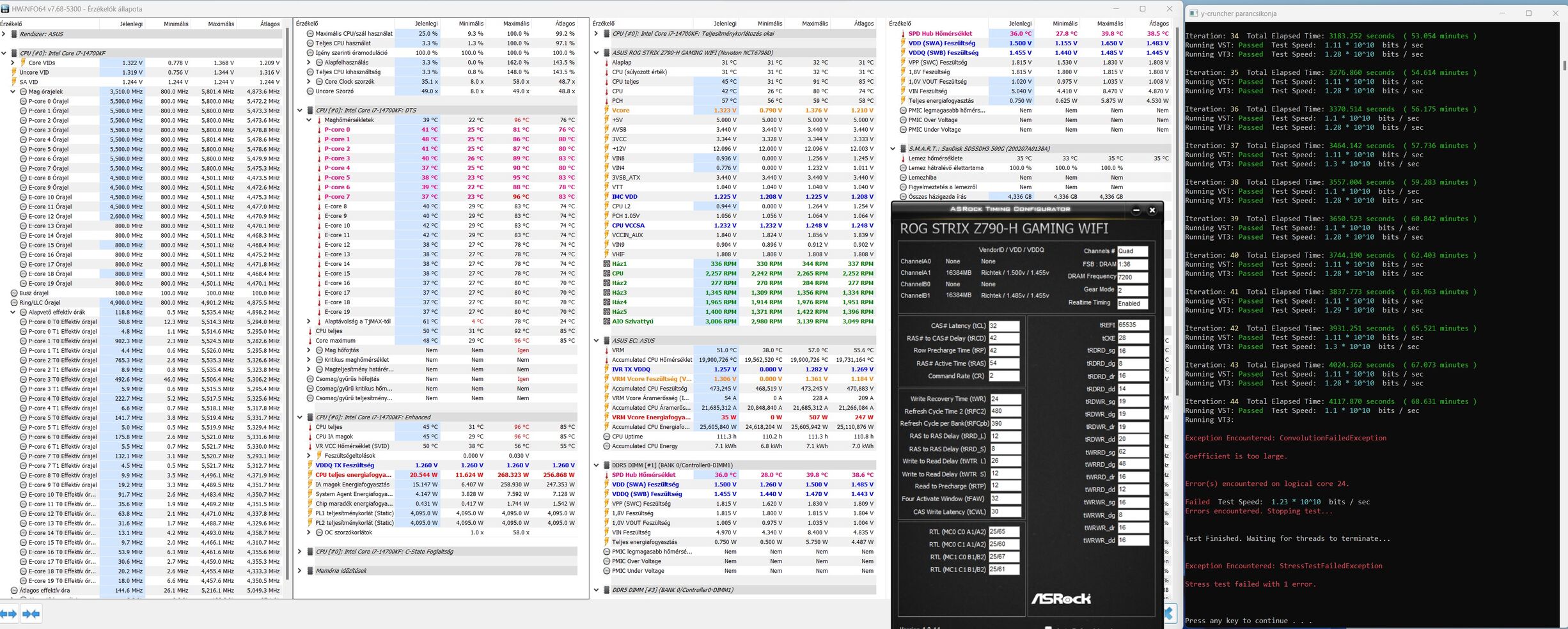Click the fan icon beside AIO Szivattyú

click(607, 322)
